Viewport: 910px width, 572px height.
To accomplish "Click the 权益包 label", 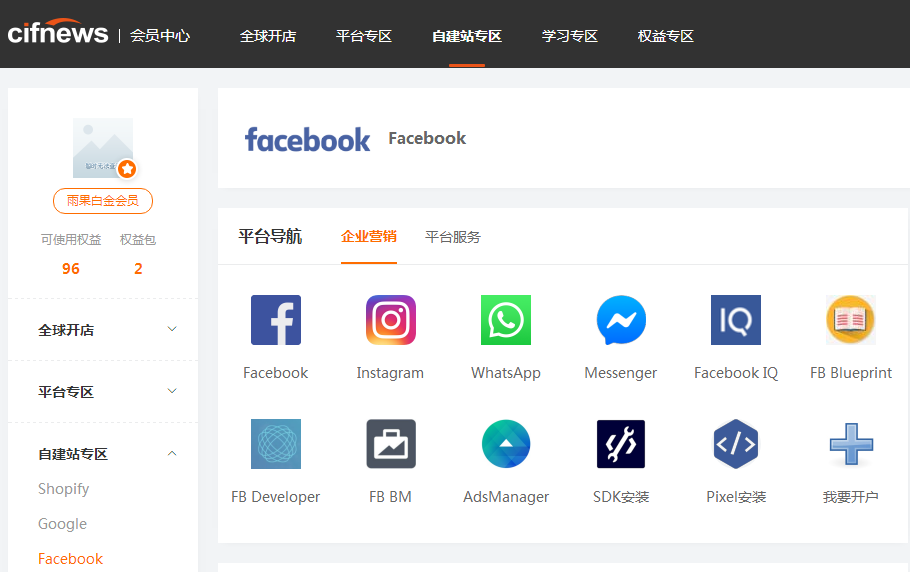I will pyautogui.click(x=138, y=240).
